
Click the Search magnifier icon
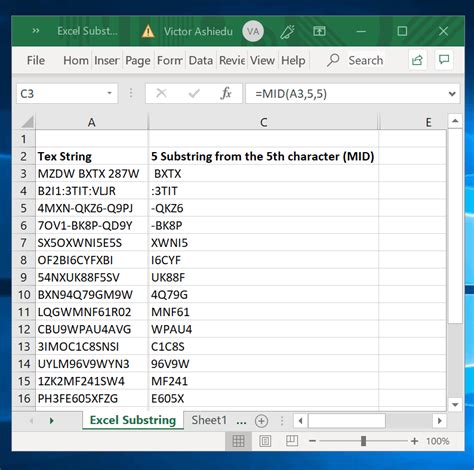[333, 60]
